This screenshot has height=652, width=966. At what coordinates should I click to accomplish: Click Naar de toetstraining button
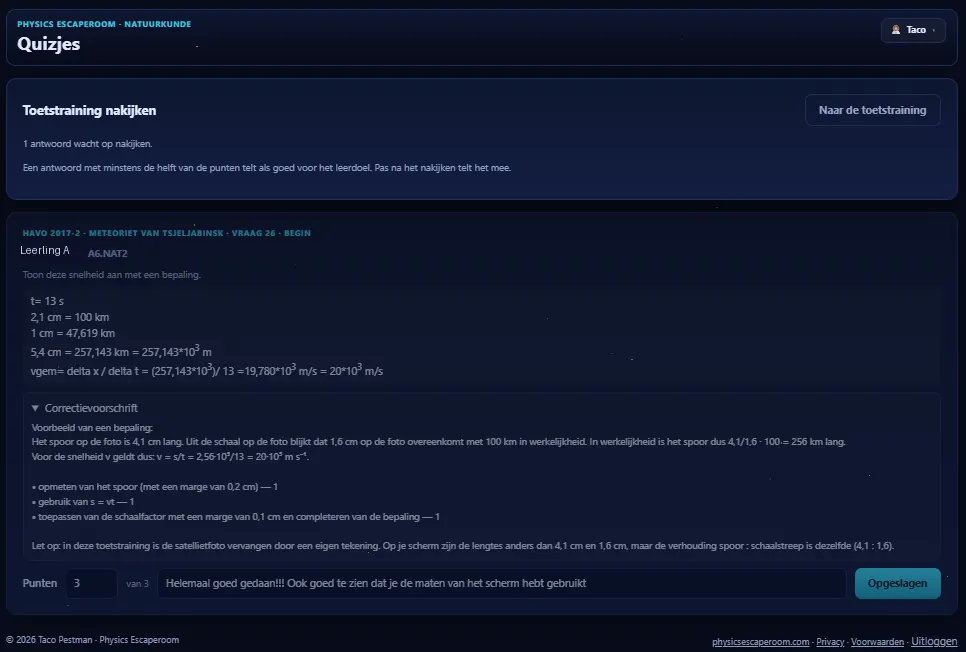(x=872, y=110)
